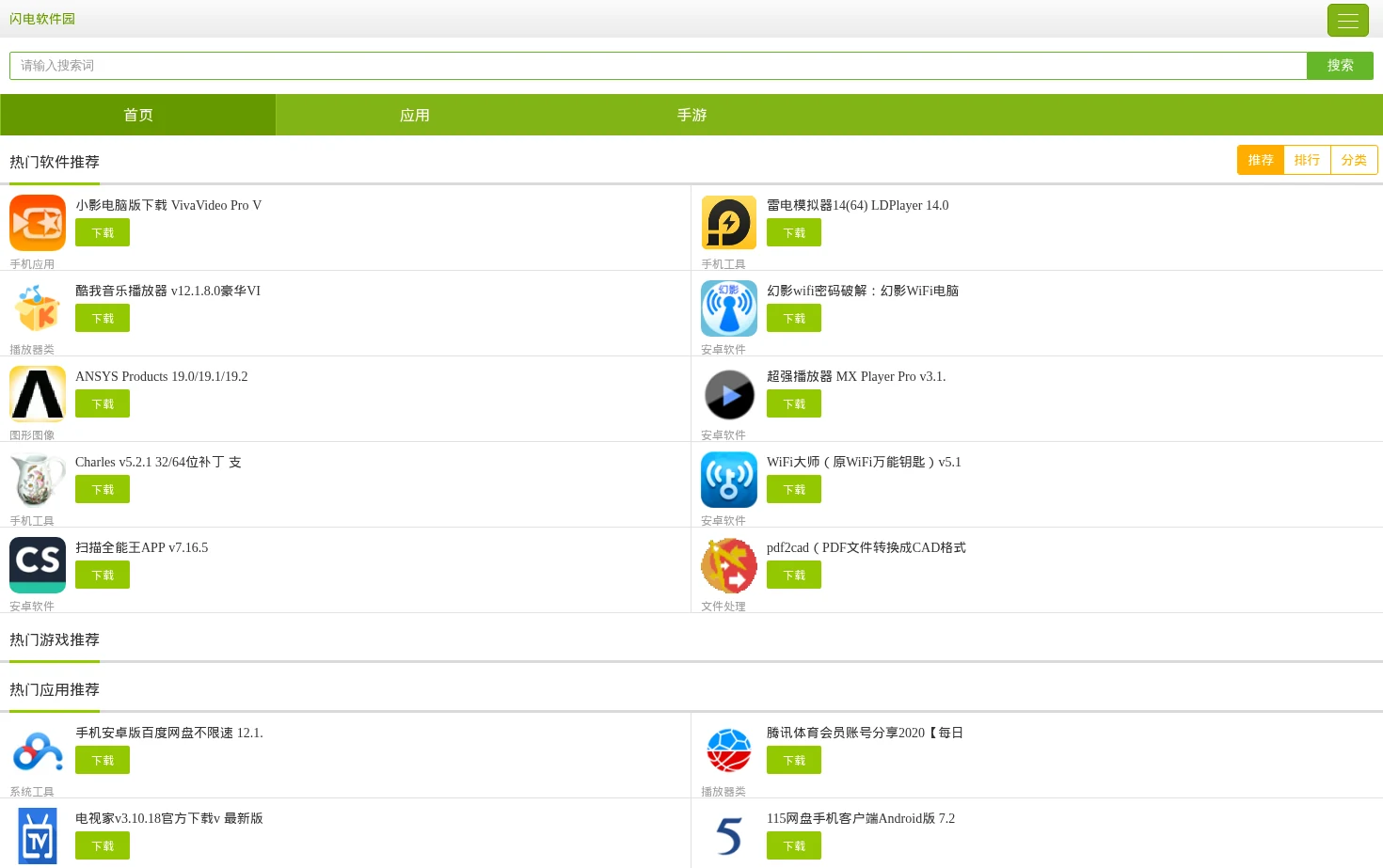The width and height of the screenshot is (1383, 868).
Task: Click the WiFi大师 app icon
Action: [729, 480]
